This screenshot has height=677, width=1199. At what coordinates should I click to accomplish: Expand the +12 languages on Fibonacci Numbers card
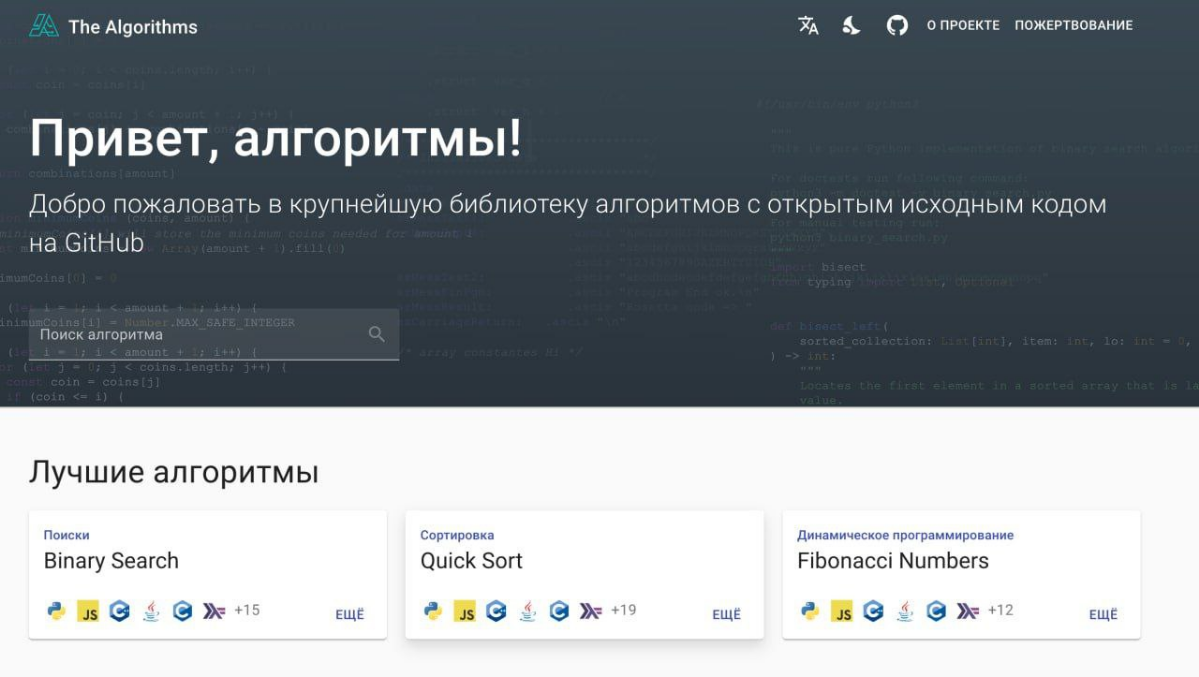coord(1000,612)
